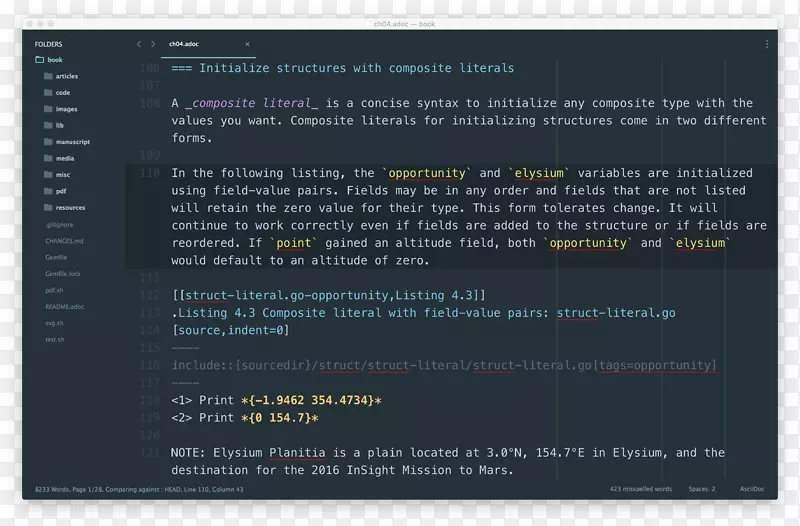
Task: Expand the pdf folder
Action: pyautogui.click(x=61, y=191)
